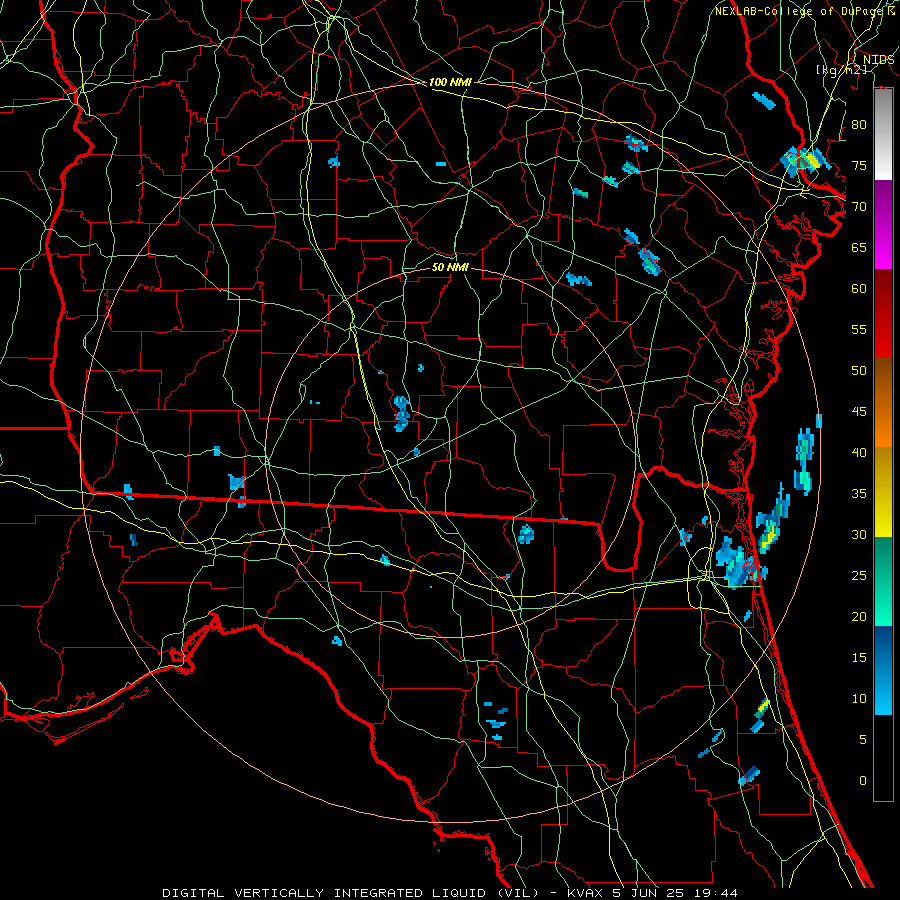The image size is (900, 900).
Task: Click the black bottom segment of the VIL scale
Action: click(883, 758)
